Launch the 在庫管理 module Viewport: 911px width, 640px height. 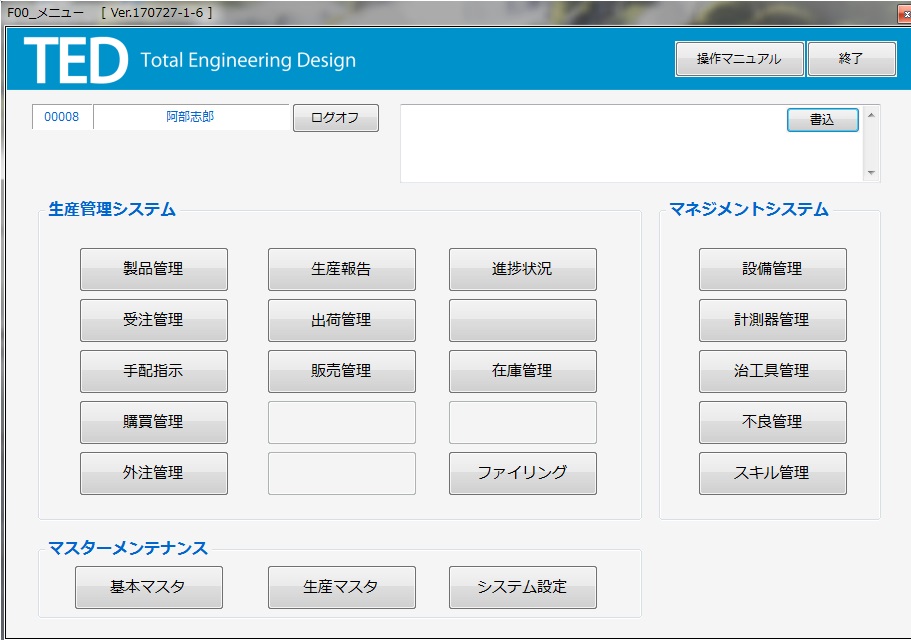522,371
